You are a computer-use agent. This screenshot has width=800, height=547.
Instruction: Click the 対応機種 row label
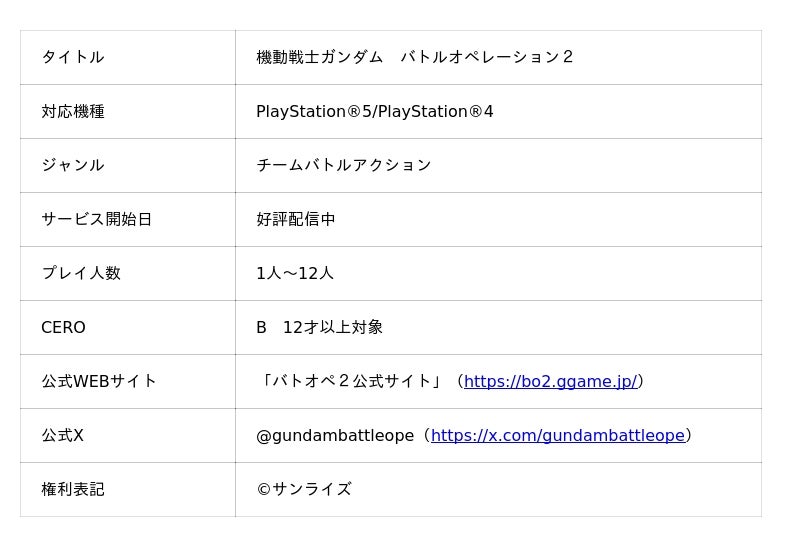[x=73, y=111]
